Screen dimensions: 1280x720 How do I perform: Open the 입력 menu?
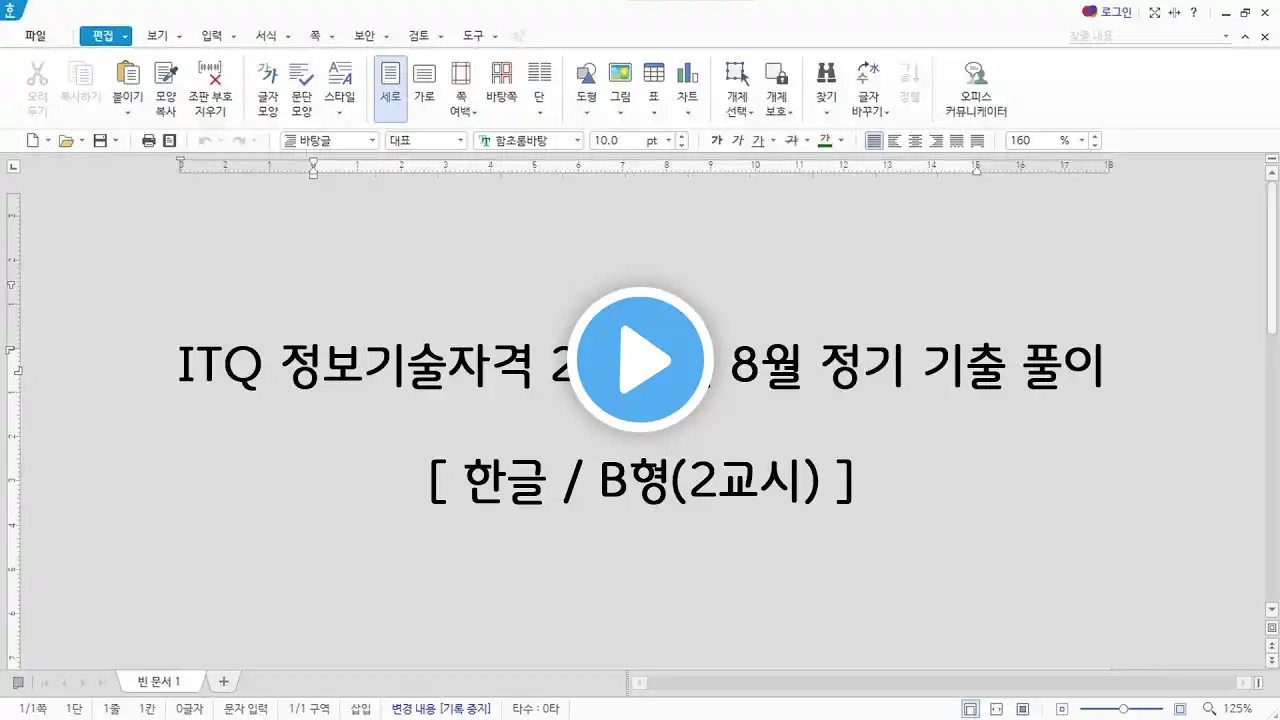click(x=212, y=35)
